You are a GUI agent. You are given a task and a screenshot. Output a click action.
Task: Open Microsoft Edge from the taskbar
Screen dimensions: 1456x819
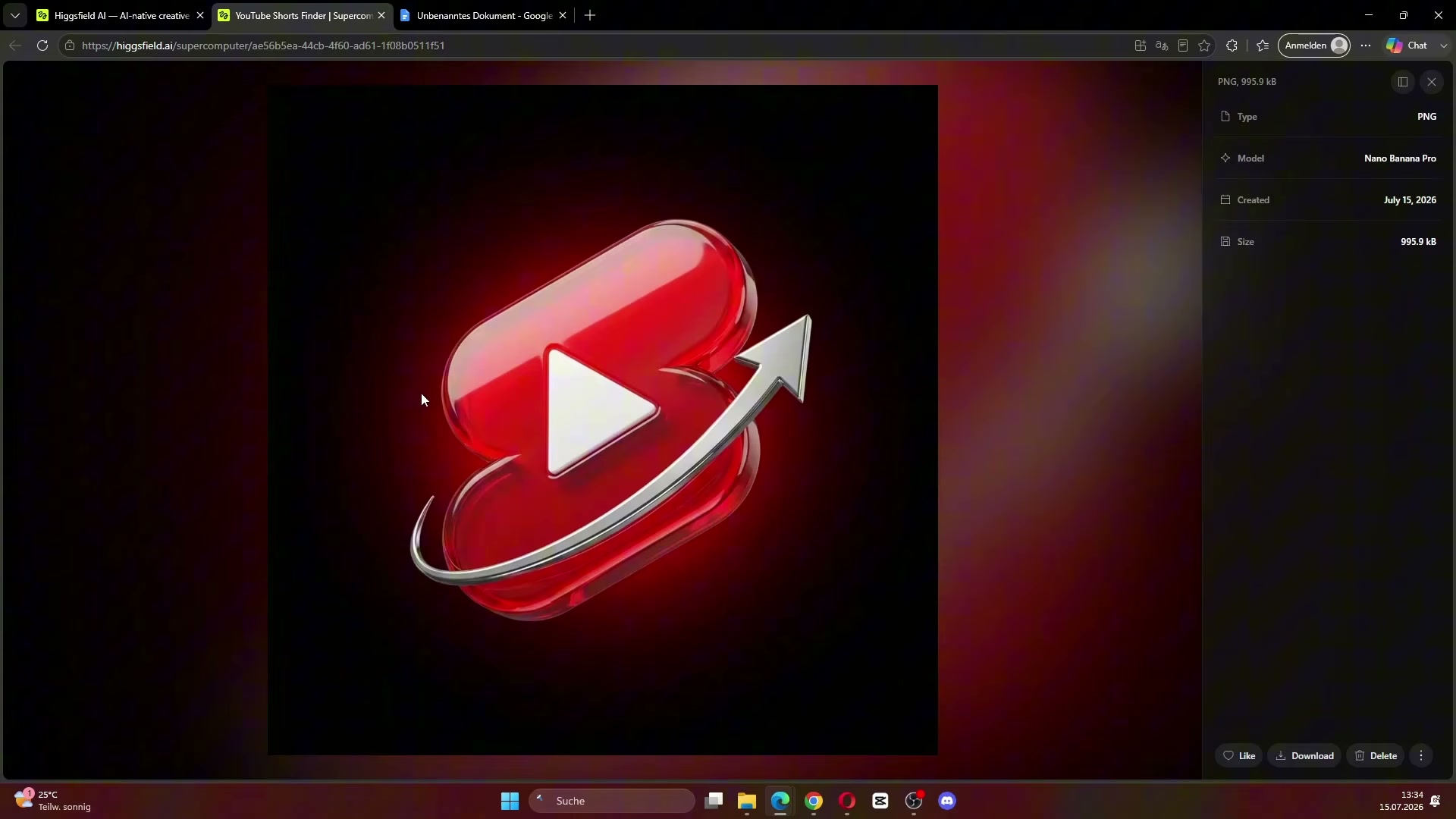(x=780, y=801)
